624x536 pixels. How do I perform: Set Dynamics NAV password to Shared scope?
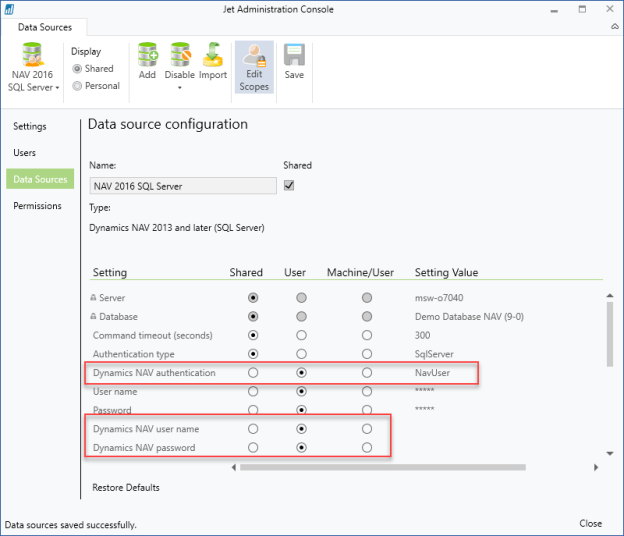(253, 448)
